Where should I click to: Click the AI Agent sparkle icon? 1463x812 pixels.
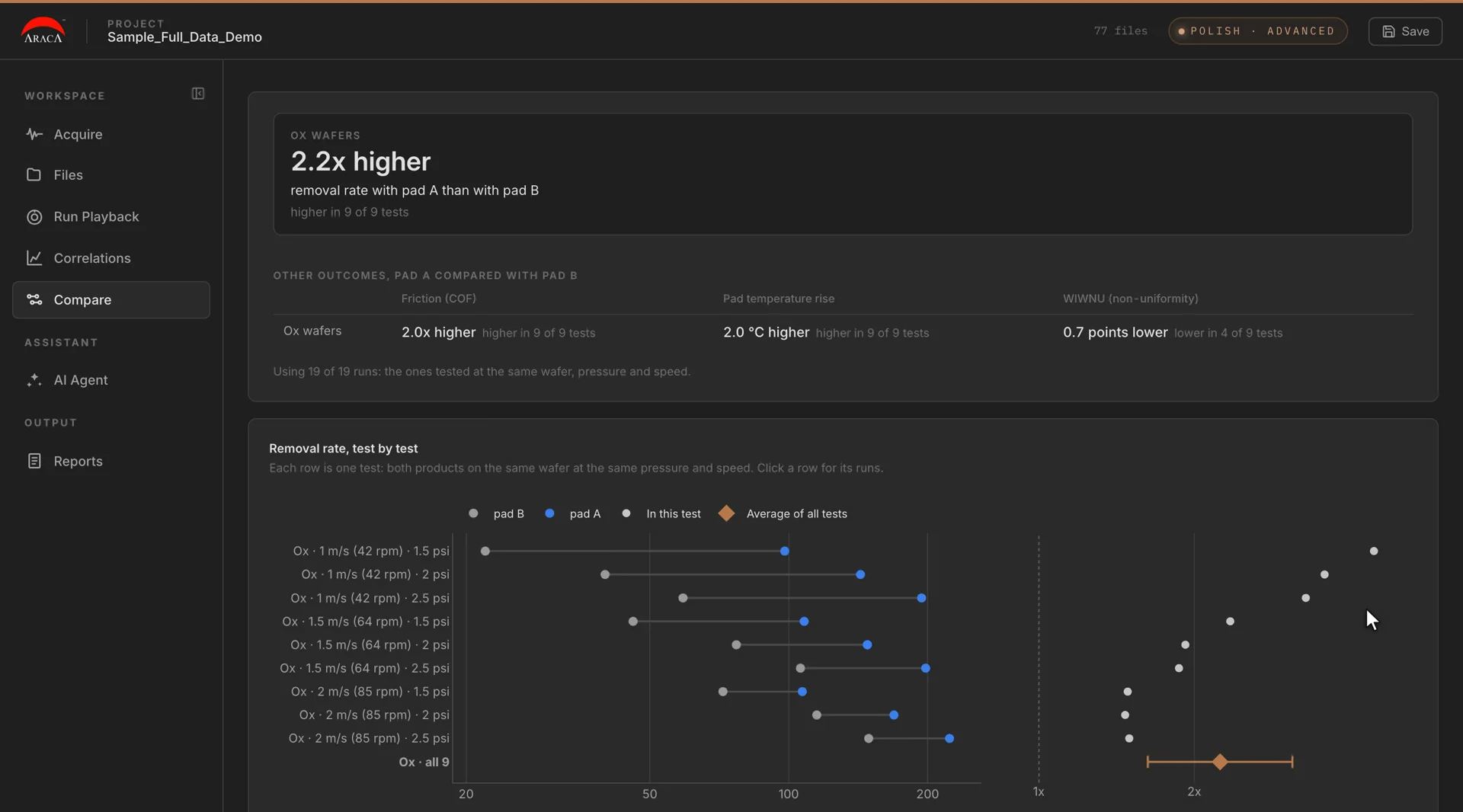(x=34, y=379)
